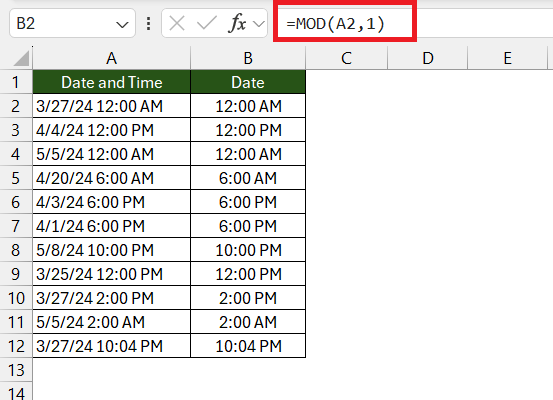Select cell B8 showing 10:00 PM

click(248, 250)
